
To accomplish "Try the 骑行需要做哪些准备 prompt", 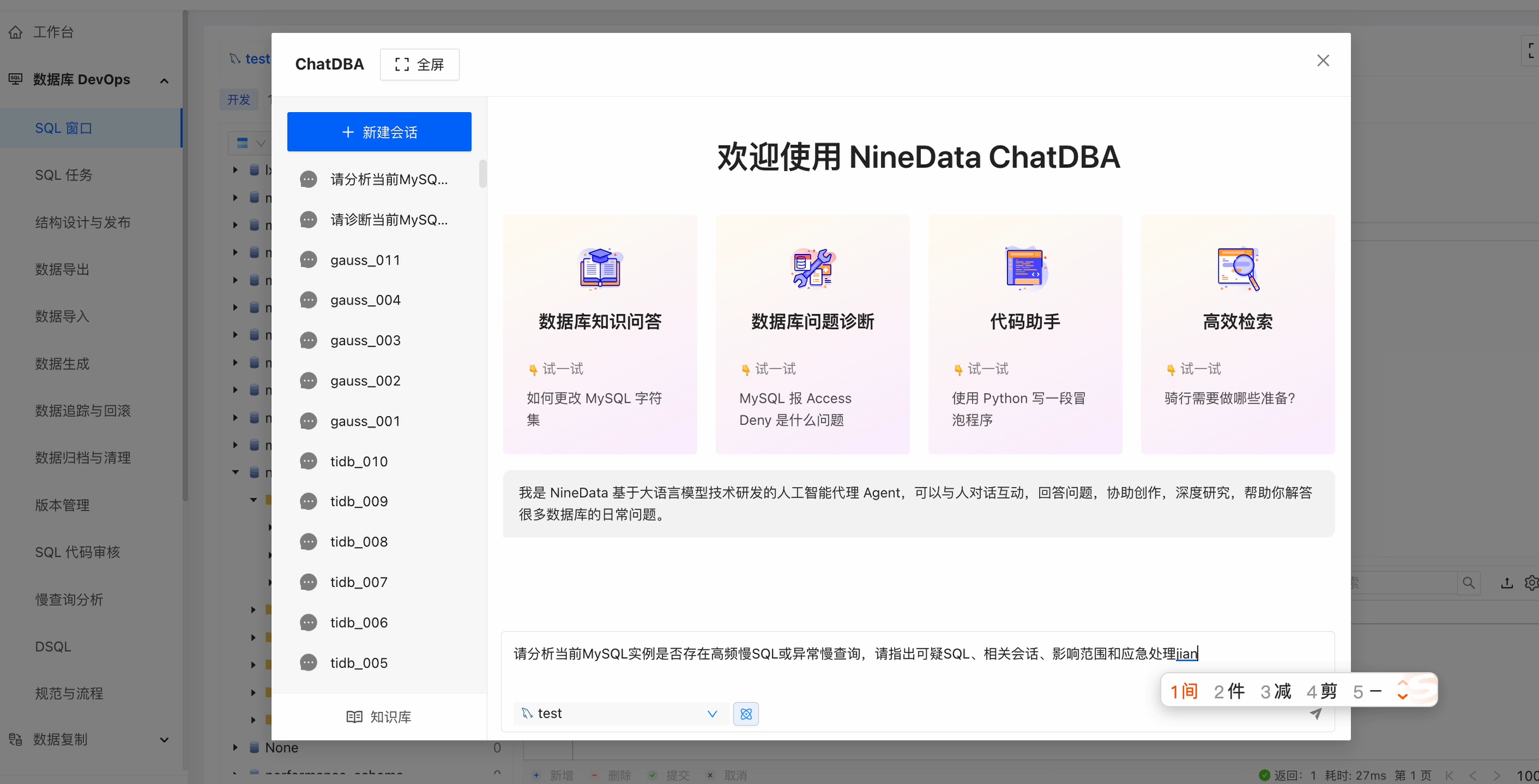I will point(1229,398).
